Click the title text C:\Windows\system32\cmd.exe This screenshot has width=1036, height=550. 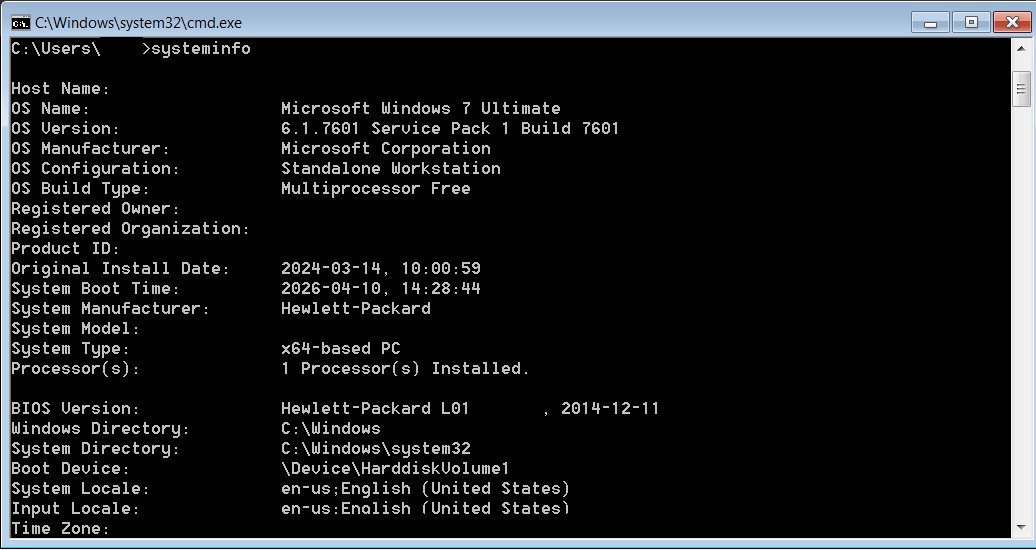(139, 22)
